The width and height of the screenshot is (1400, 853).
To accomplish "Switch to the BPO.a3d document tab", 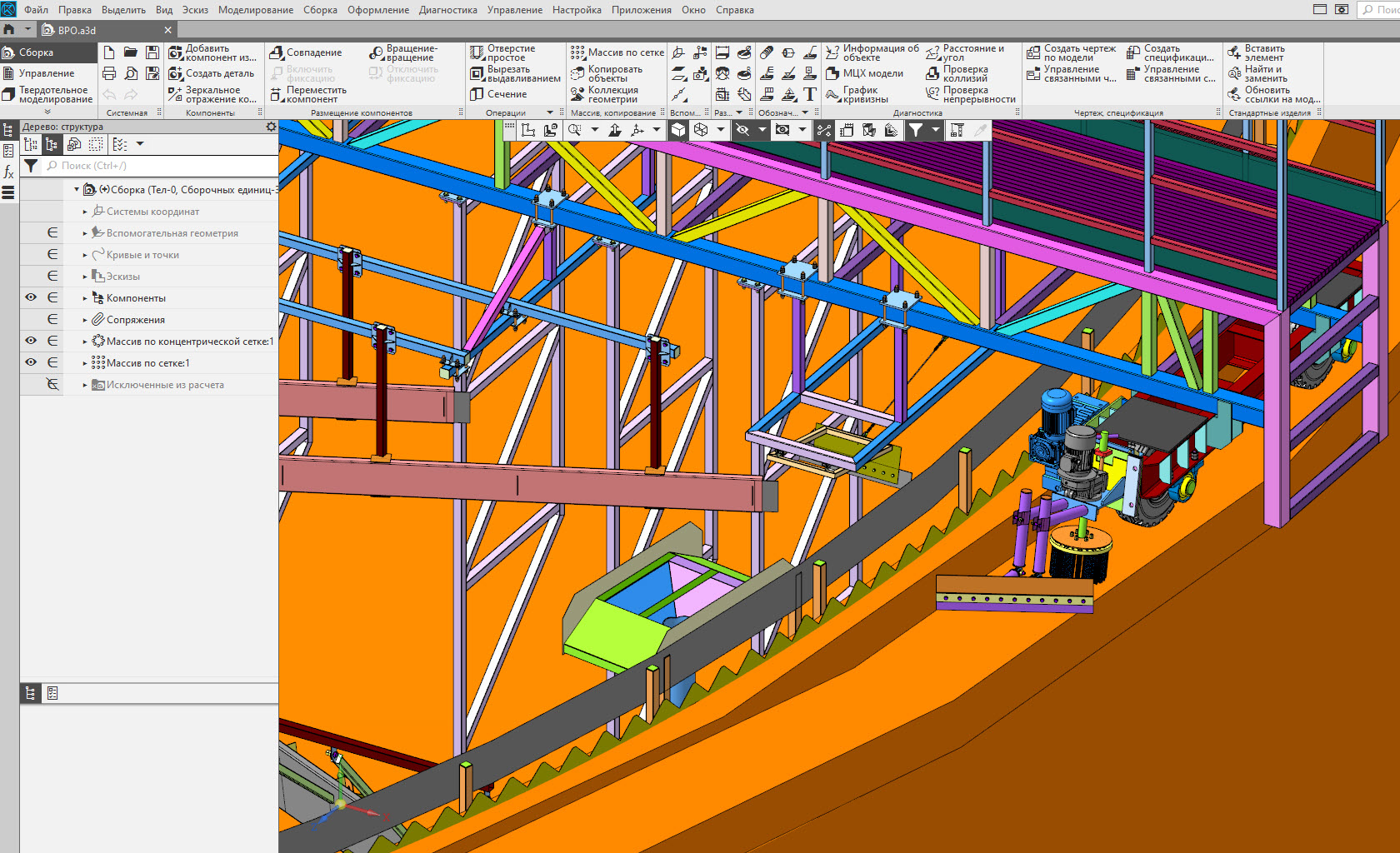I will pos(77,30).
